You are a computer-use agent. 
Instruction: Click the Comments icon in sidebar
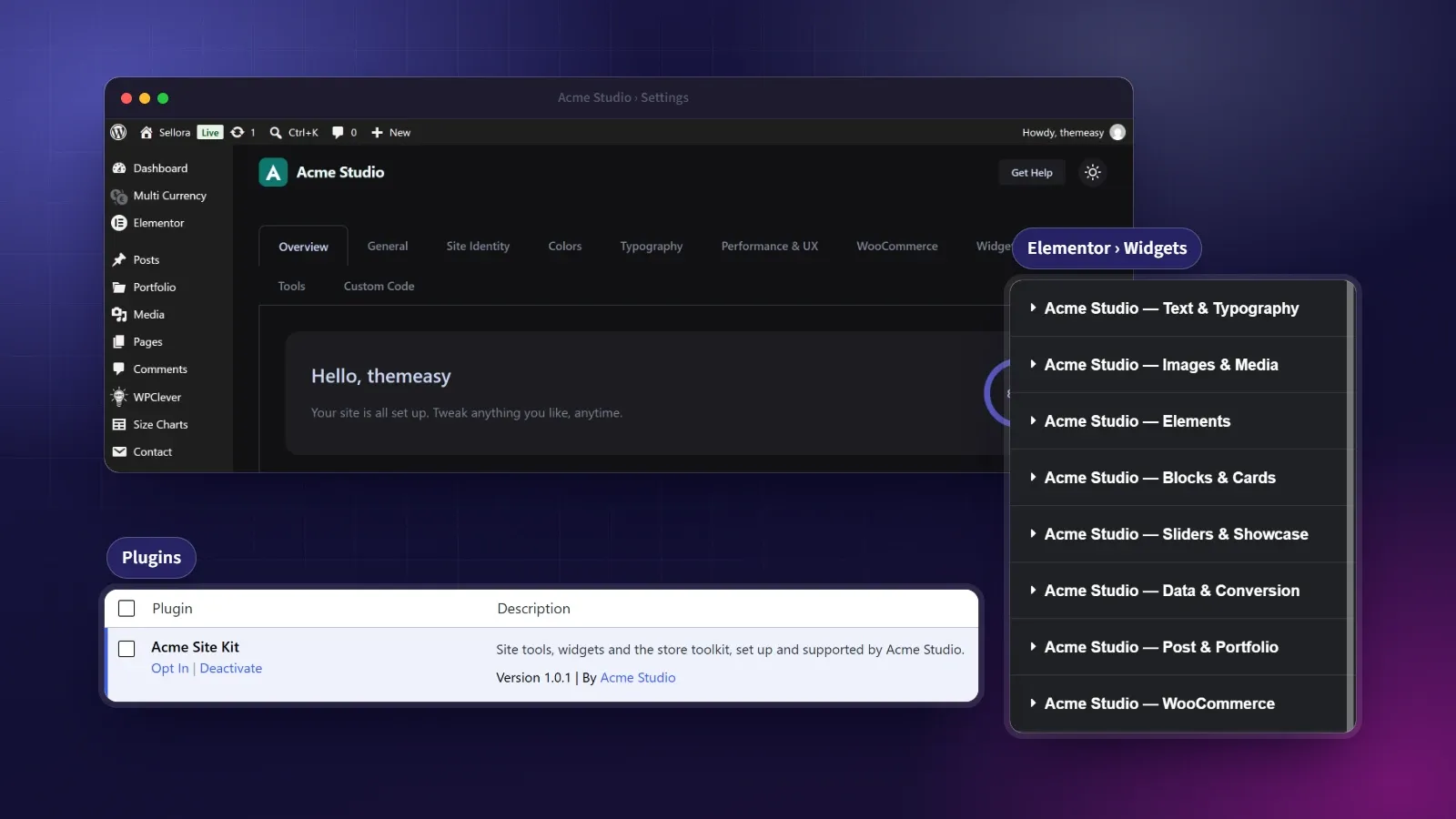click(119, 369)
